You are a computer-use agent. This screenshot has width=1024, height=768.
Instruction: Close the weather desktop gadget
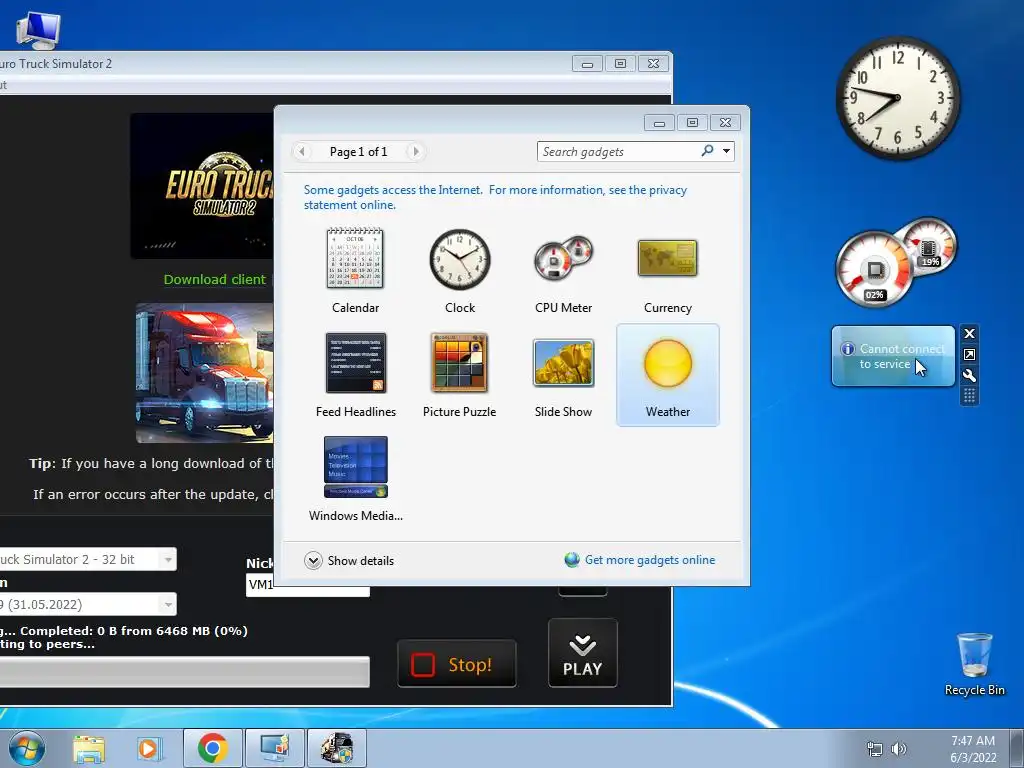coord(969,334)
